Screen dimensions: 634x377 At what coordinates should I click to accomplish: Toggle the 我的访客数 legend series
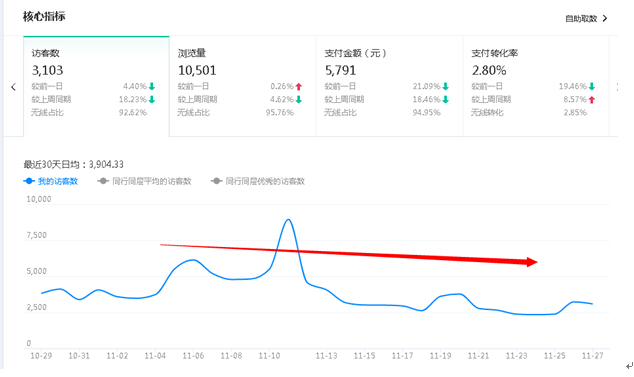click(x=51, y=181)
